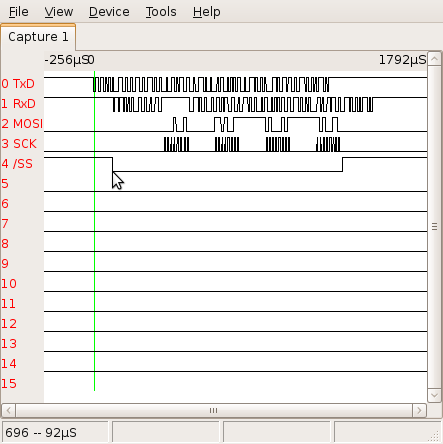Select the 3 SCK channel label
The image size is (443, 444).
[19, 144]
